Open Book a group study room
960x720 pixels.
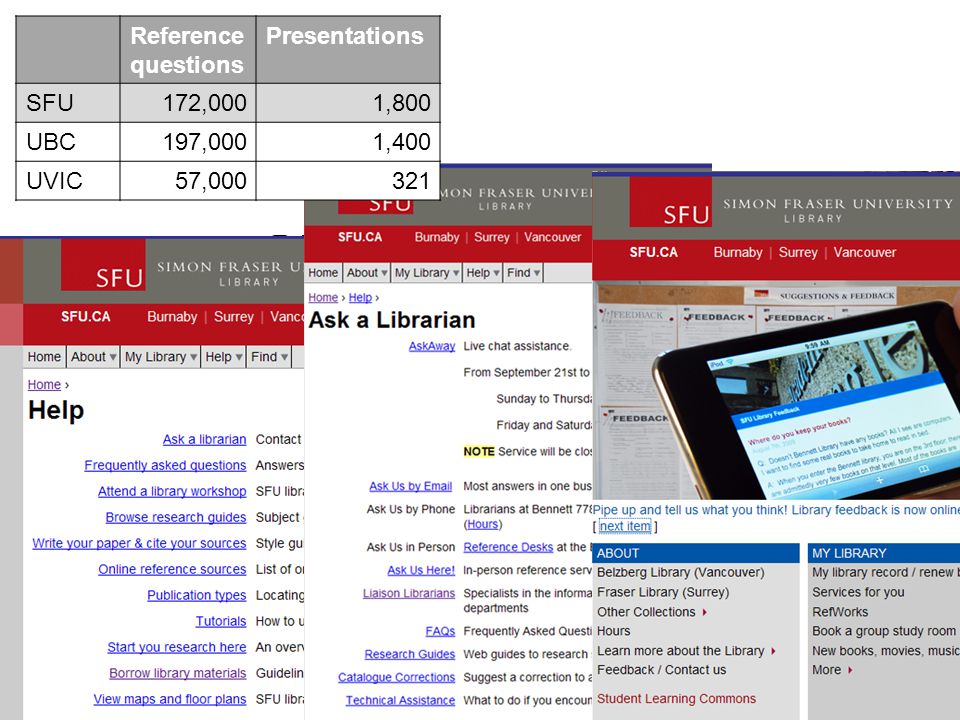(x=883, y=631)
